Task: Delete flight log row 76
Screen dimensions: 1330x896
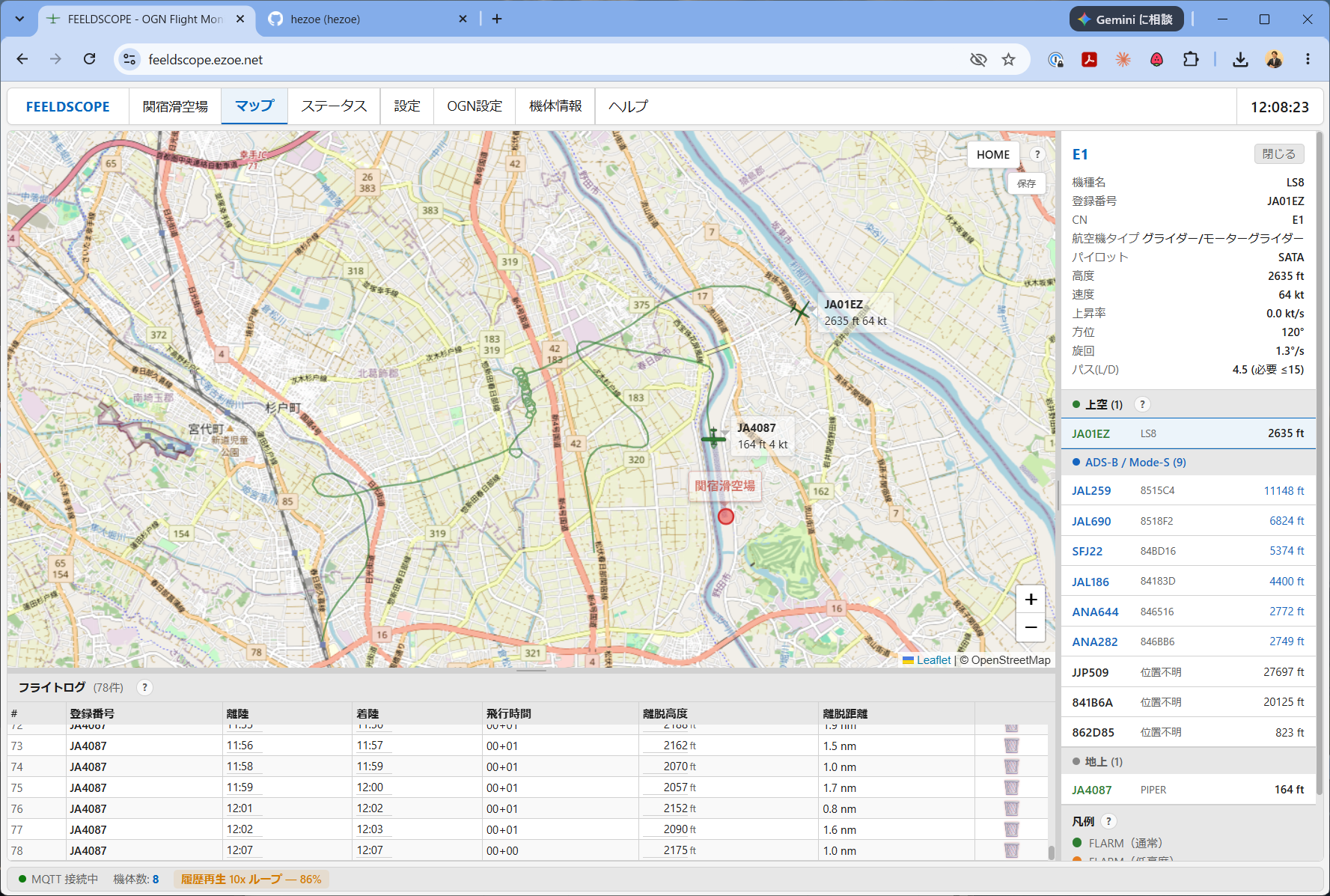Action: tap(1011, 808)
